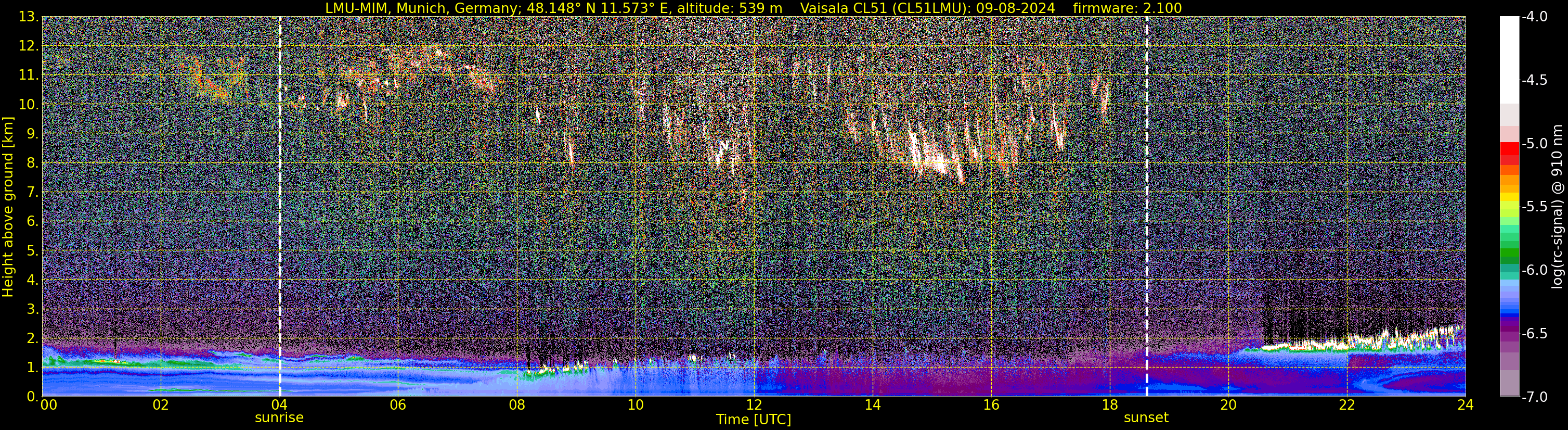Click the time axis tick label '24'
Viewport: 1568px width, 430px height.
[x=1465, y=405]
